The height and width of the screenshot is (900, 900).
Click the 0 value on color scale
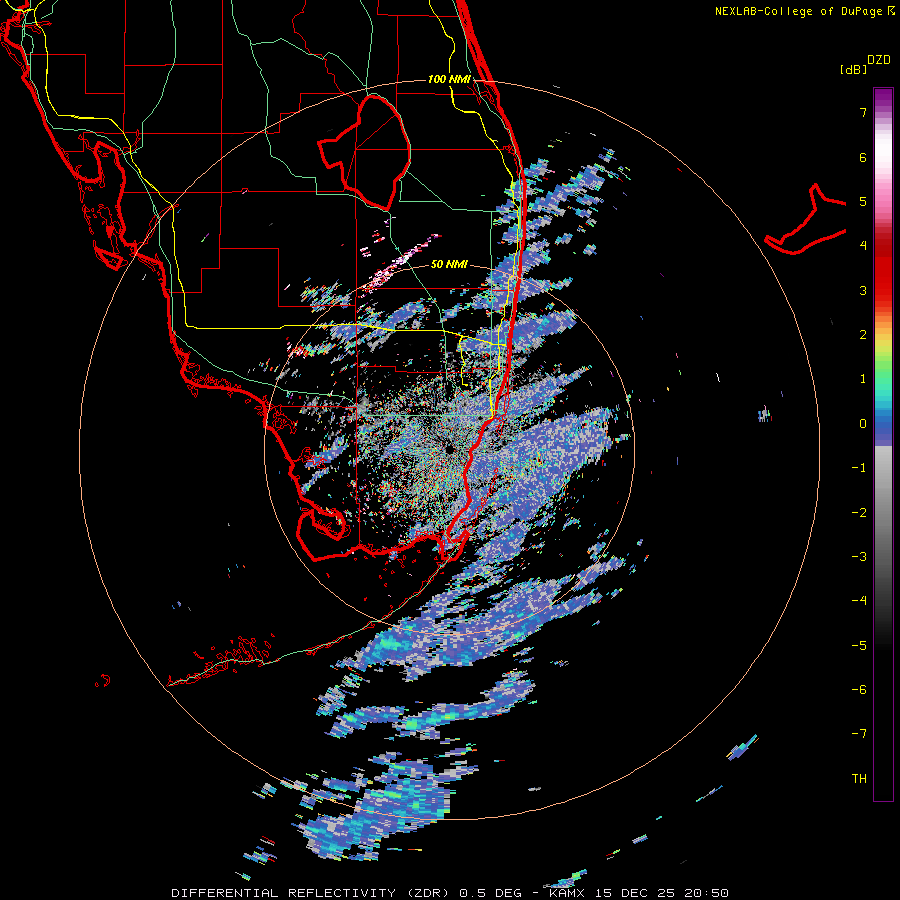863,424
